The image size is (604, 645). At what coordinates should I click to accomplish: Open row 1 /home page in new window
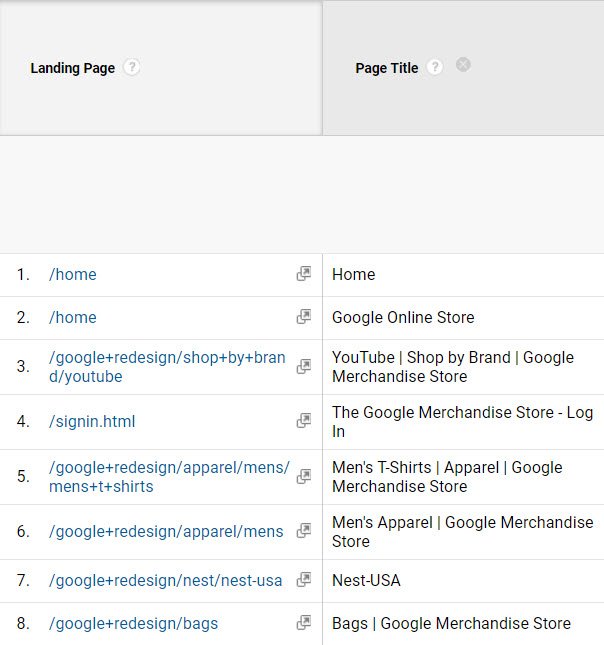pyautogui.click(x=304, y=274)
